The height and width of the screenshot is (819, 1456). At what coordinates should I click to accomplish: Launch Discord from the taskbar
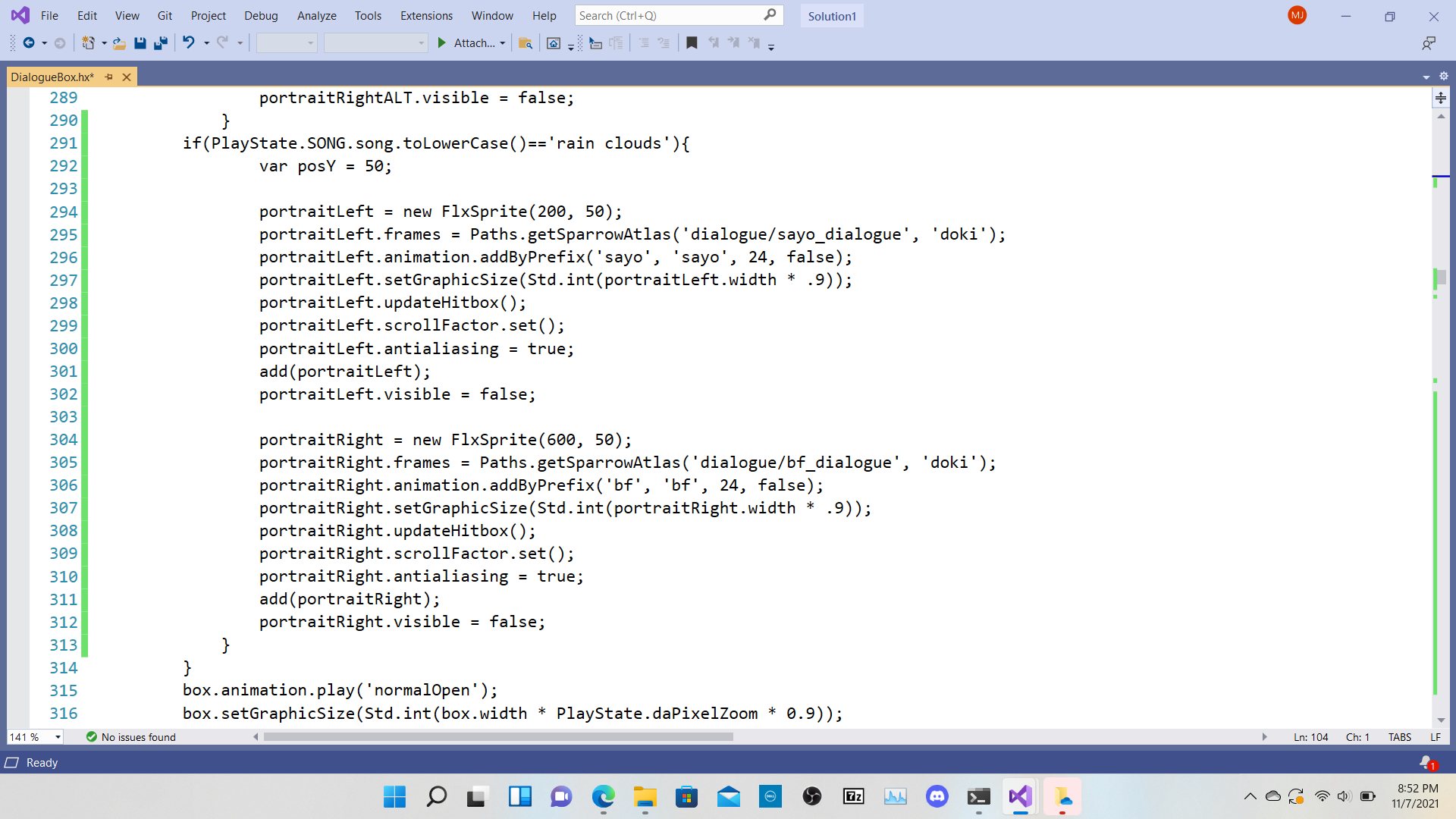937,796
